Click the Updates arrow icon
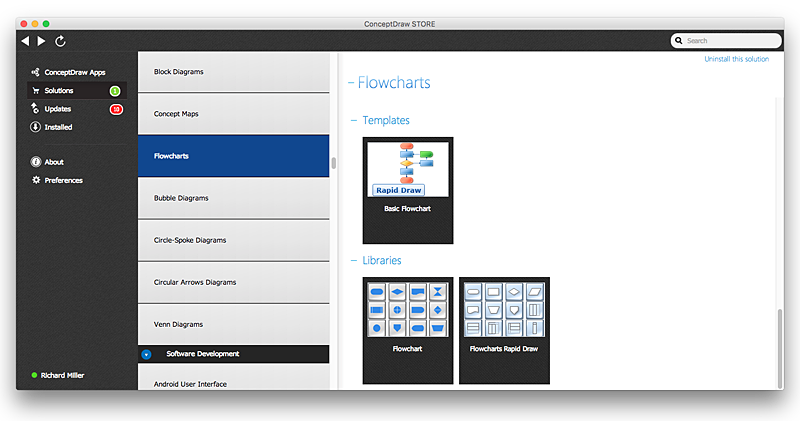The height and width of the screenshot is (421, 800). pyautogui.click(x=35, y=108)
